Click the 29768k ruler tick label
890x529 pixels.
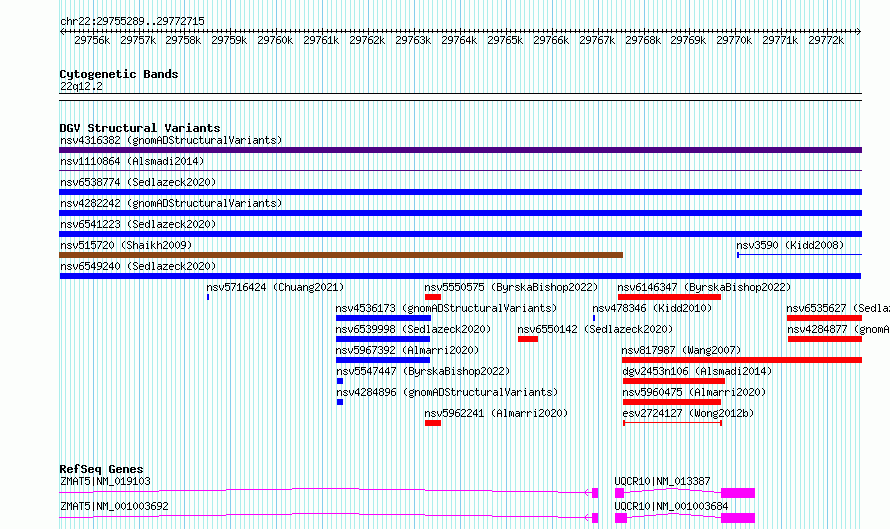click(643, 40)
